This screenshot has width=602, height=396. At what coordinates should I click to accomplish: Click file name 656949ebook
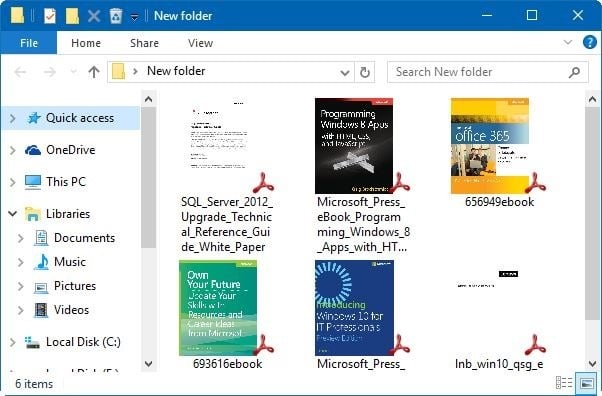[499, 202]
